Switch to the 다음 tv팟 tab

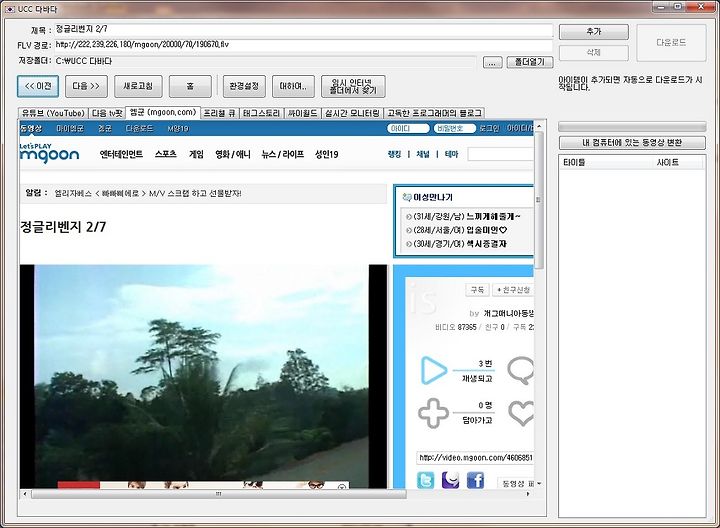point(107,113)
